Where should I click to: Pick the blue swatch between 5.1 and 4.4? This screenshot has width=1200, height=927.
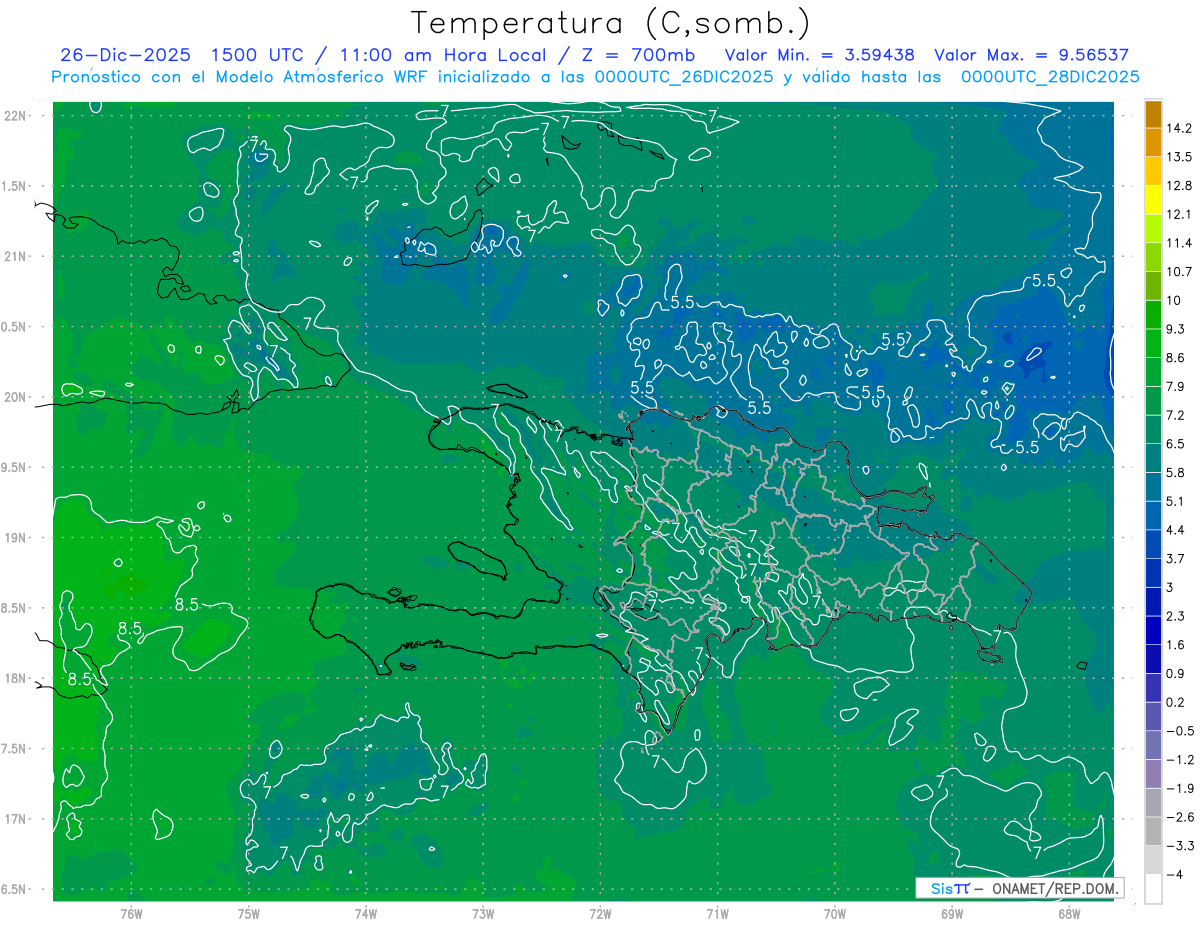click(x=1153, y=516)
